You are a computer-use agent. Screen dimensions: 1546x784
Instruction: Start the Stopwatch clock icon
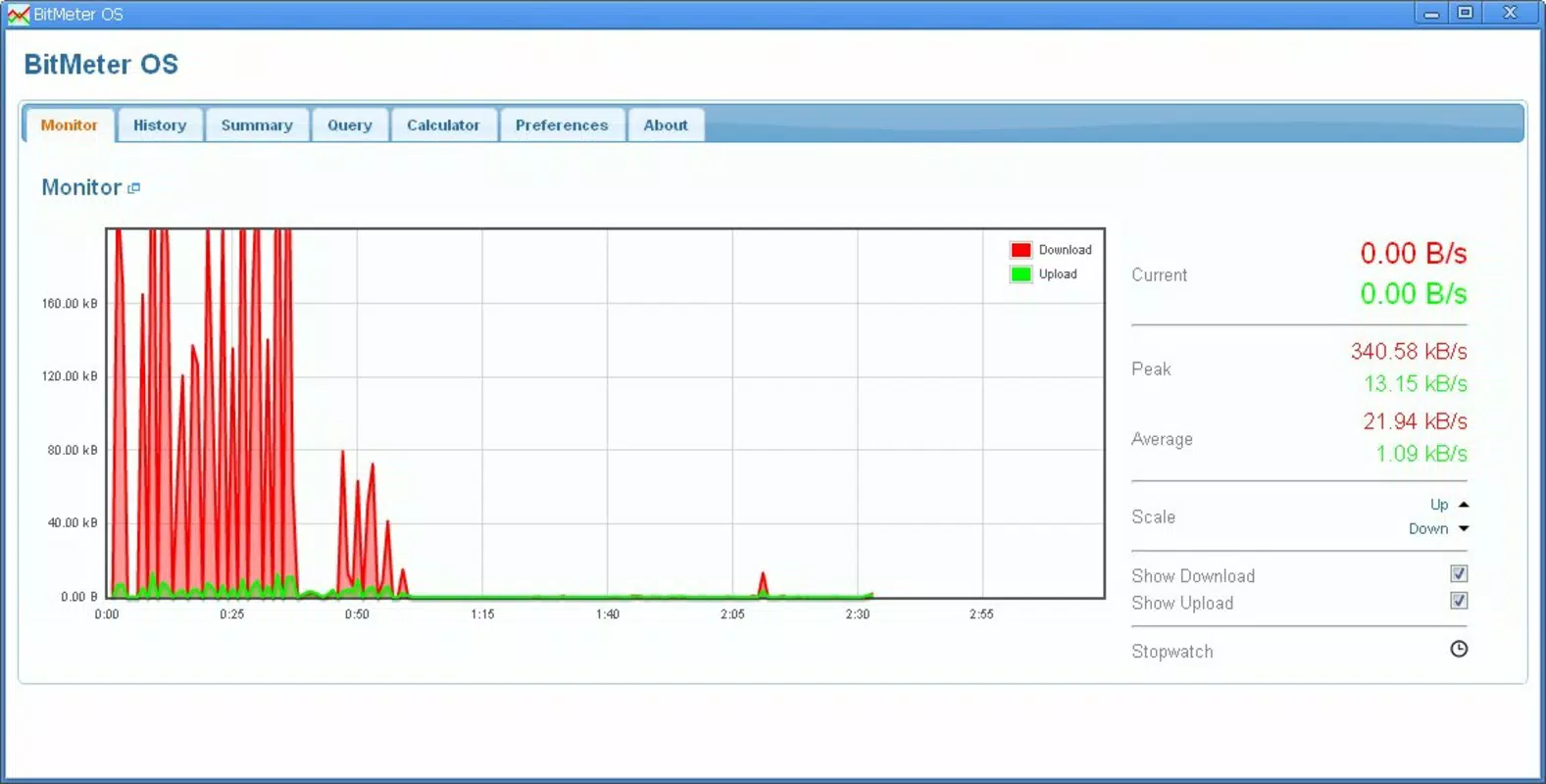click(x=1459, y=649)
